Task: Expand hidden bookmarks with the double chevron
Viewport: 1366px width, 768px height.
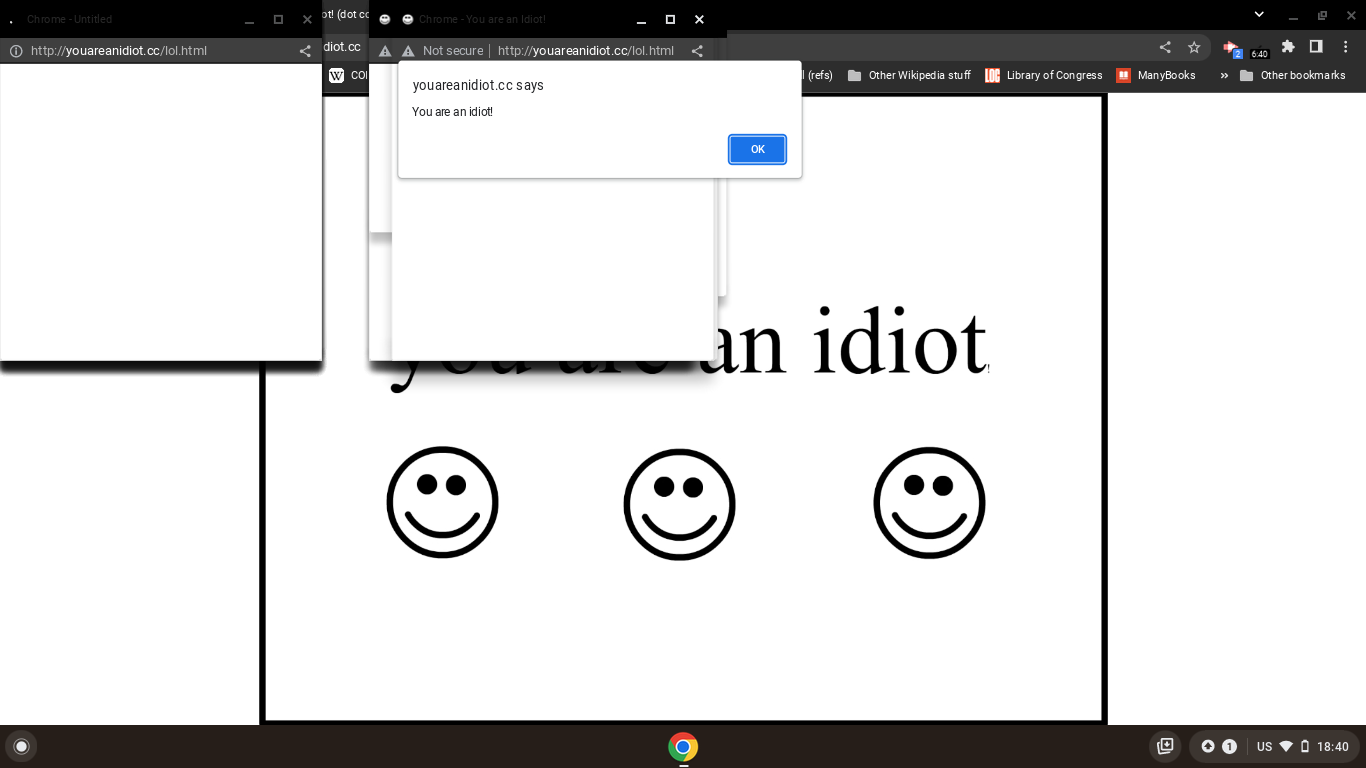Action: (1224, 75)
